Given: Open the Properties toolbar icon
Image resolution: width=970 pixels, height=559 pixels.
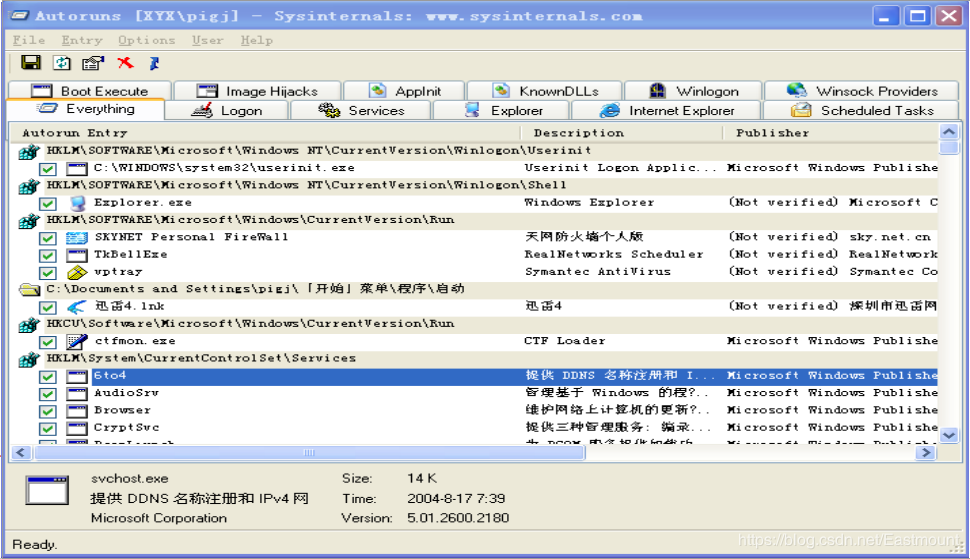Looking at the screenshot, I should [x=93, y=62].
